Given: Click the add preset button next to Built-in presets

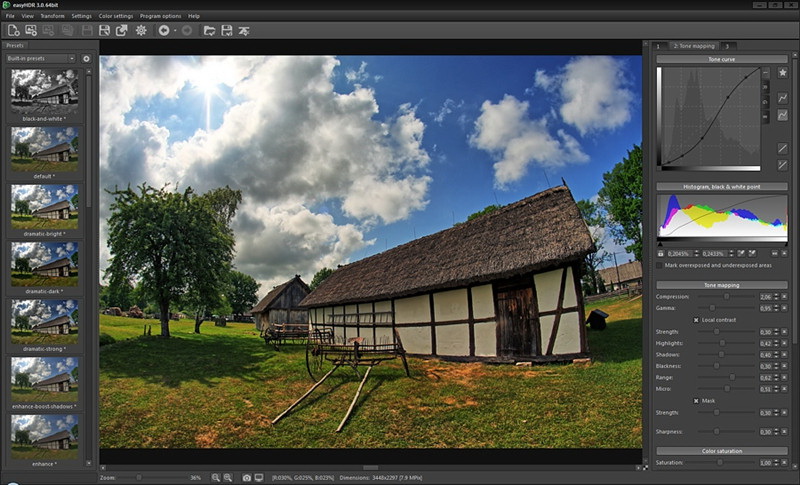Looking at the screenshot, I should pyautogui.click(x=86, y=59).
